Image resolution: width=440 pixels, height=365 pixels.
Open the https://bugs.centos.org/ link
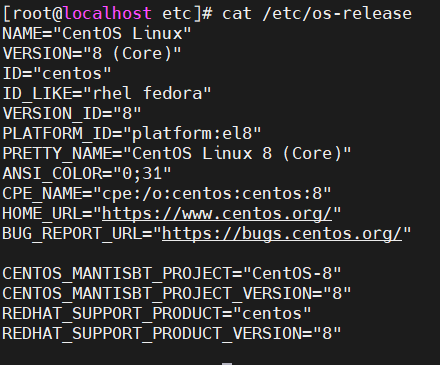pos(282,234)
